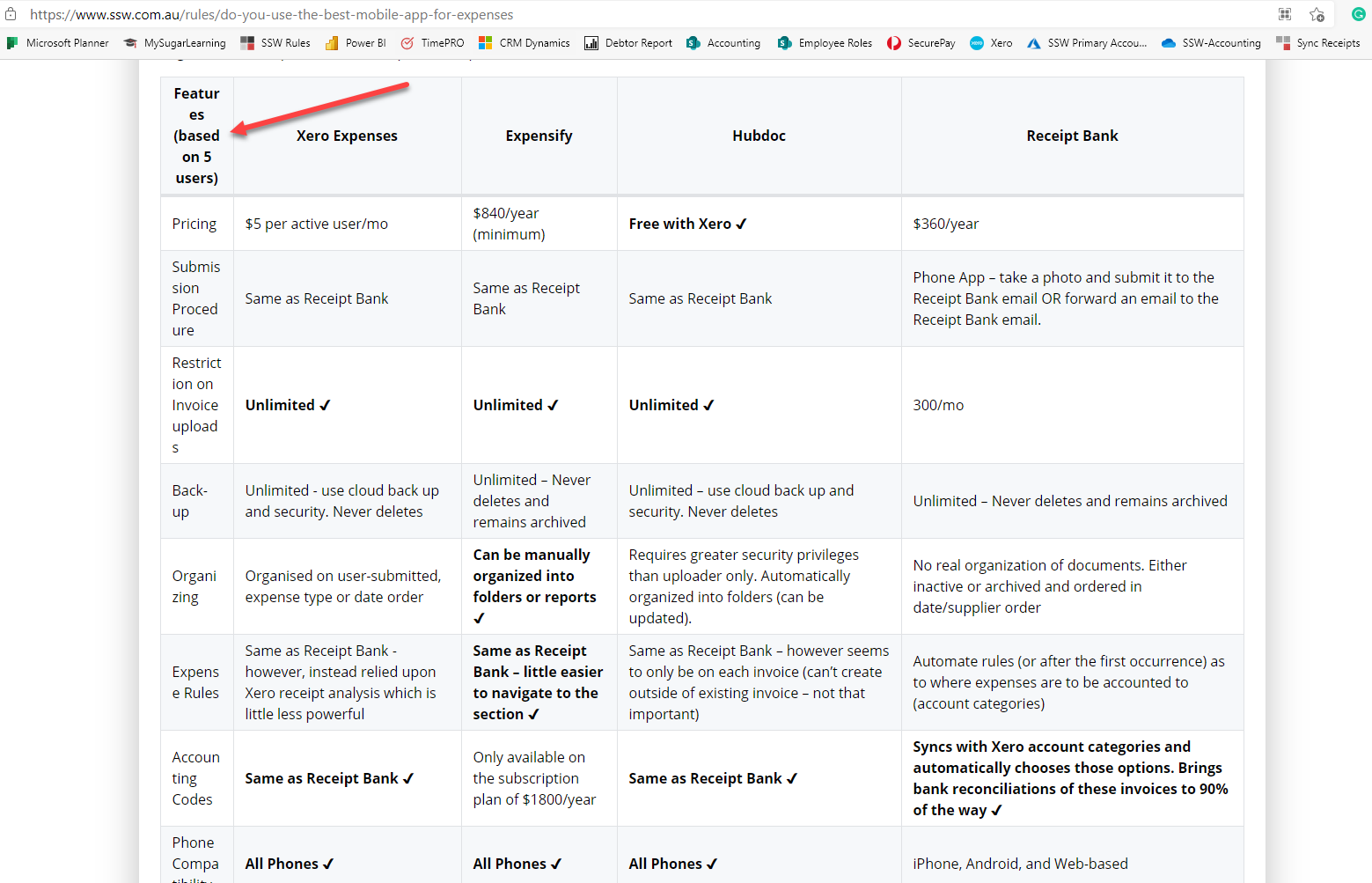Open the Debtor Report bookmark
The width and height of the screenshot is (1372, 883).
628,42
